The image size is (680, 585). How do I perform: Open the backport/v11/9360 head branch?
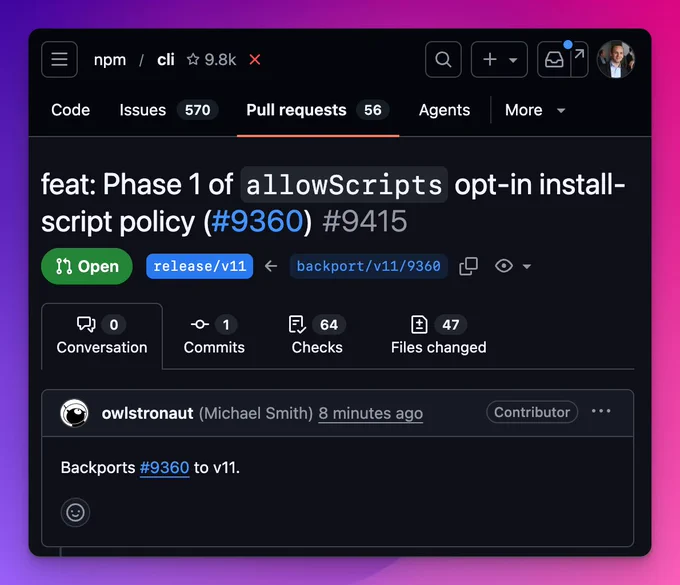click(x=369, y=266)
